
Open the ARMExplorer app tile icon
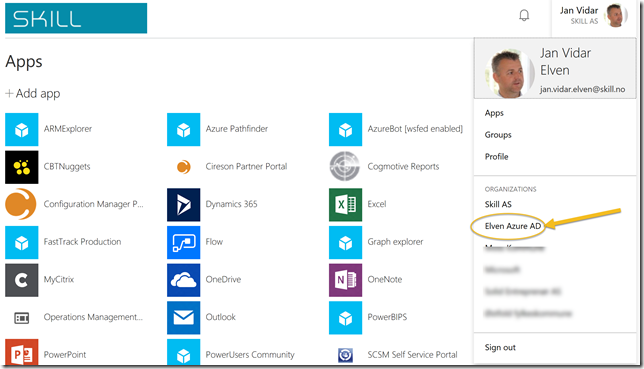tap(22, 129)
